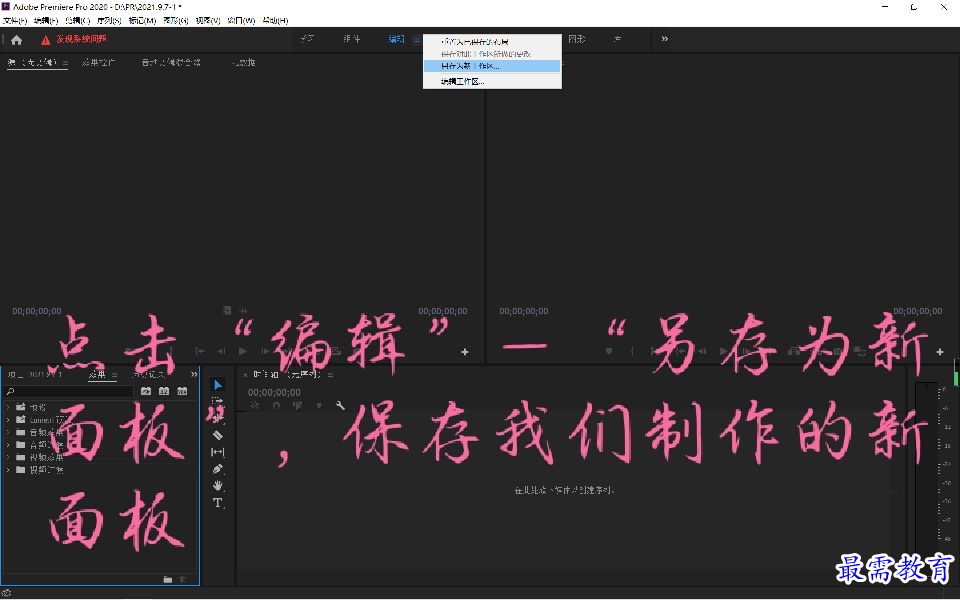Switch to the 音频剪辑混合器 tab

click(171, 62)
